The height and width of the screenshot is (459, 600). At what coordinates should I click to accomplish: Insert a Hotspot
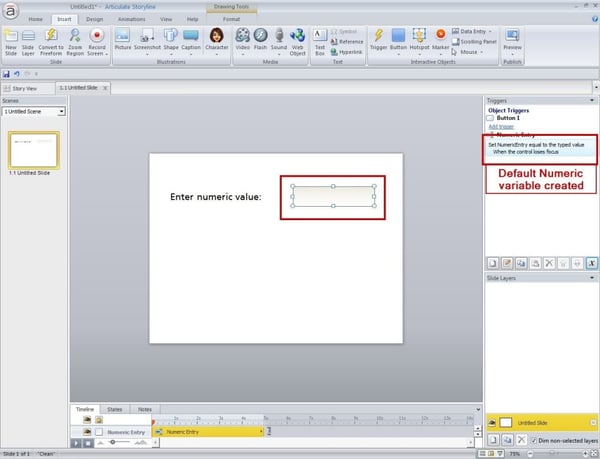point(419,41)
